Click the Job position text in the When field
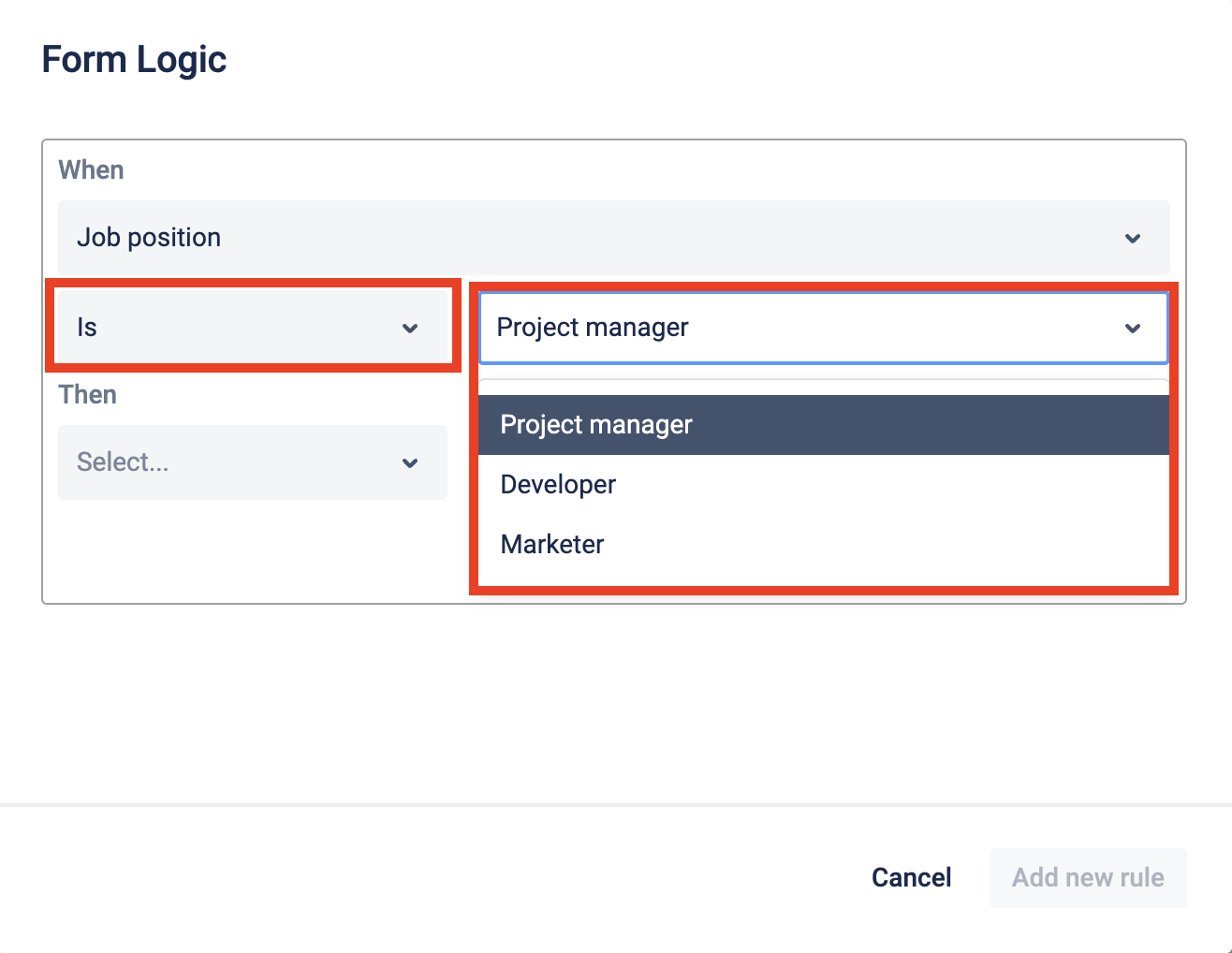The width and height of the screenshot is (1232, 953). [149, 238]
